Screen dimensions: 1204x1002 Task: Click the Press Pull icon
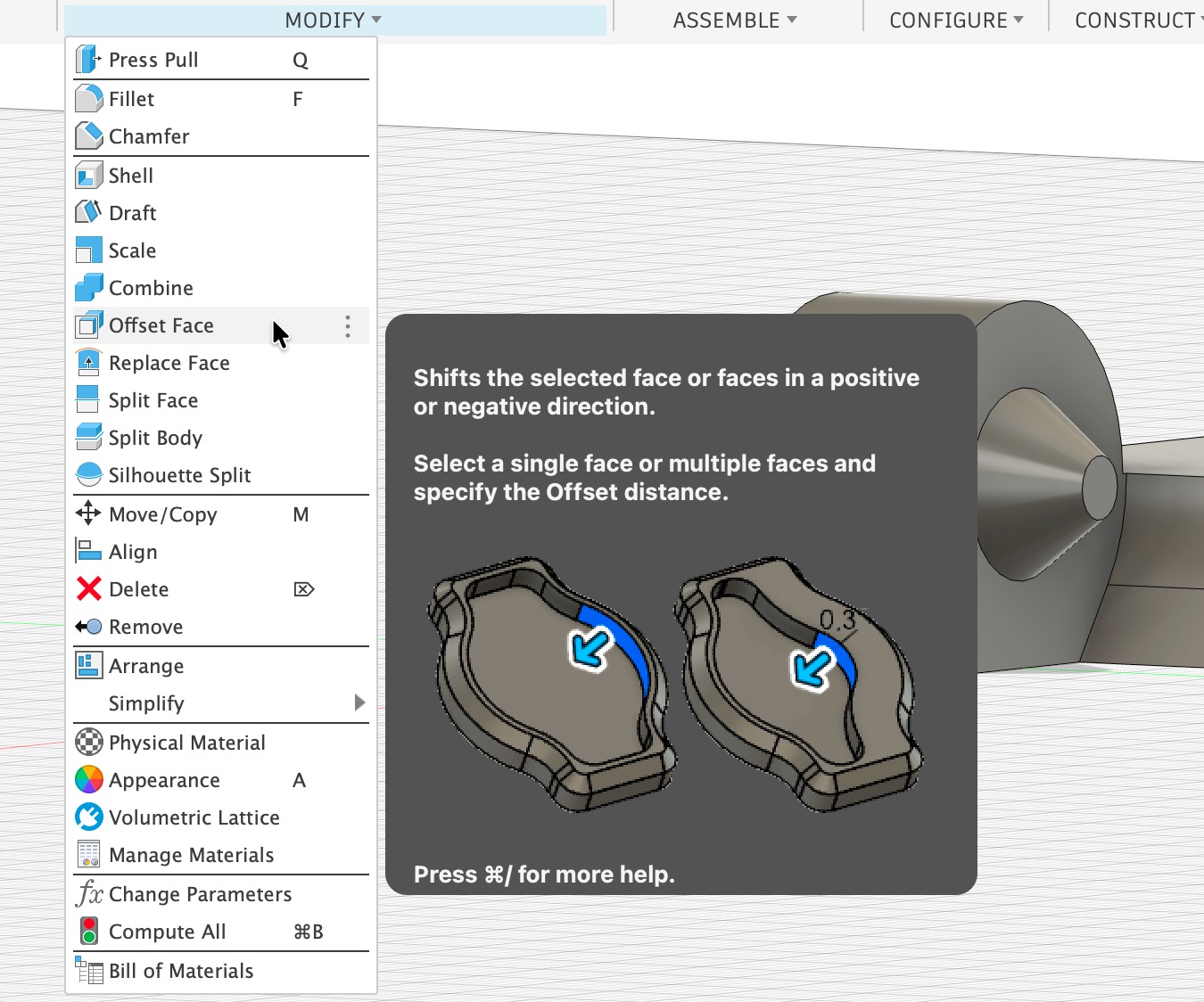(88, 60)
